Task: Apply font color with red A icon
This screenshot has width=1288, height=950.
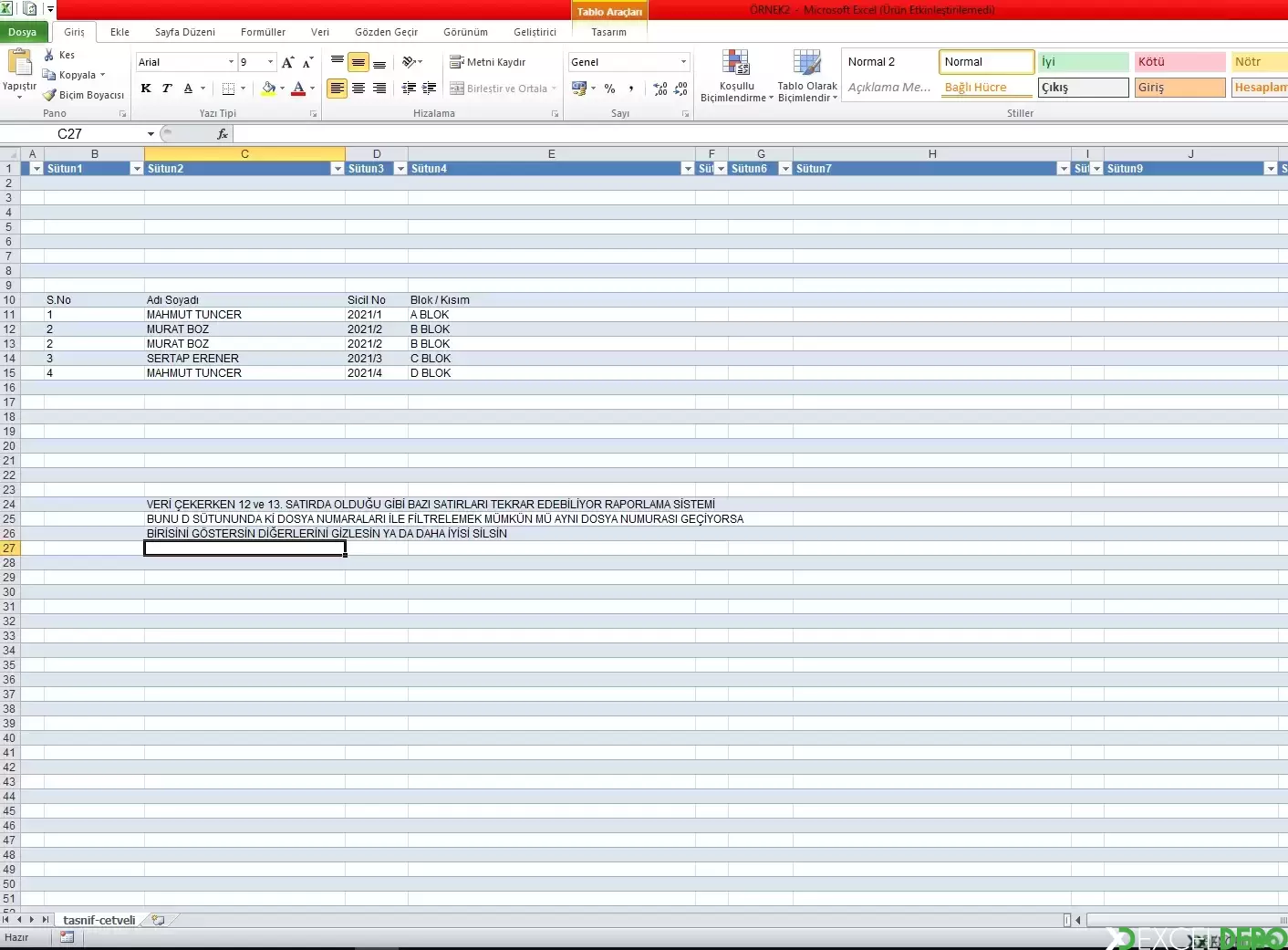Action: [x=298, y=89]
